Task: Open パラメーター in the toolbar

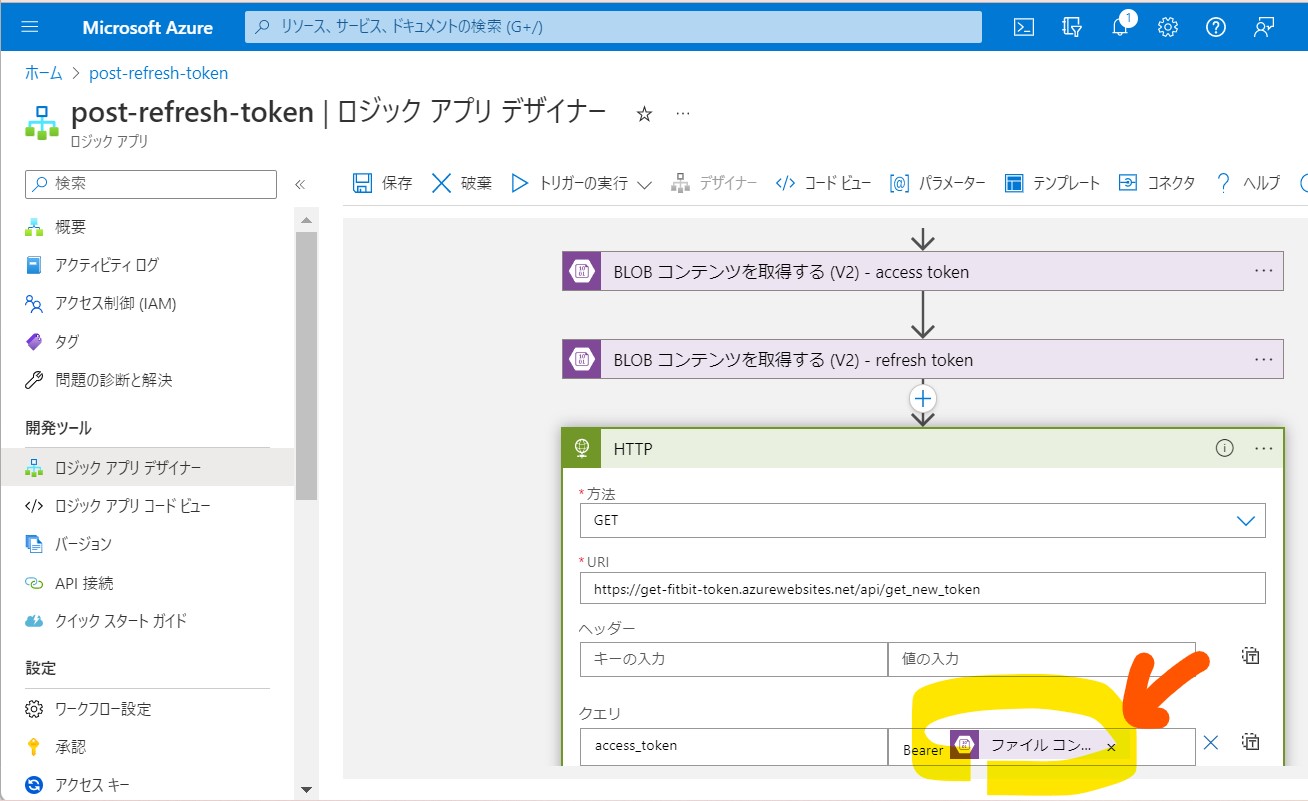Action: 938,183
